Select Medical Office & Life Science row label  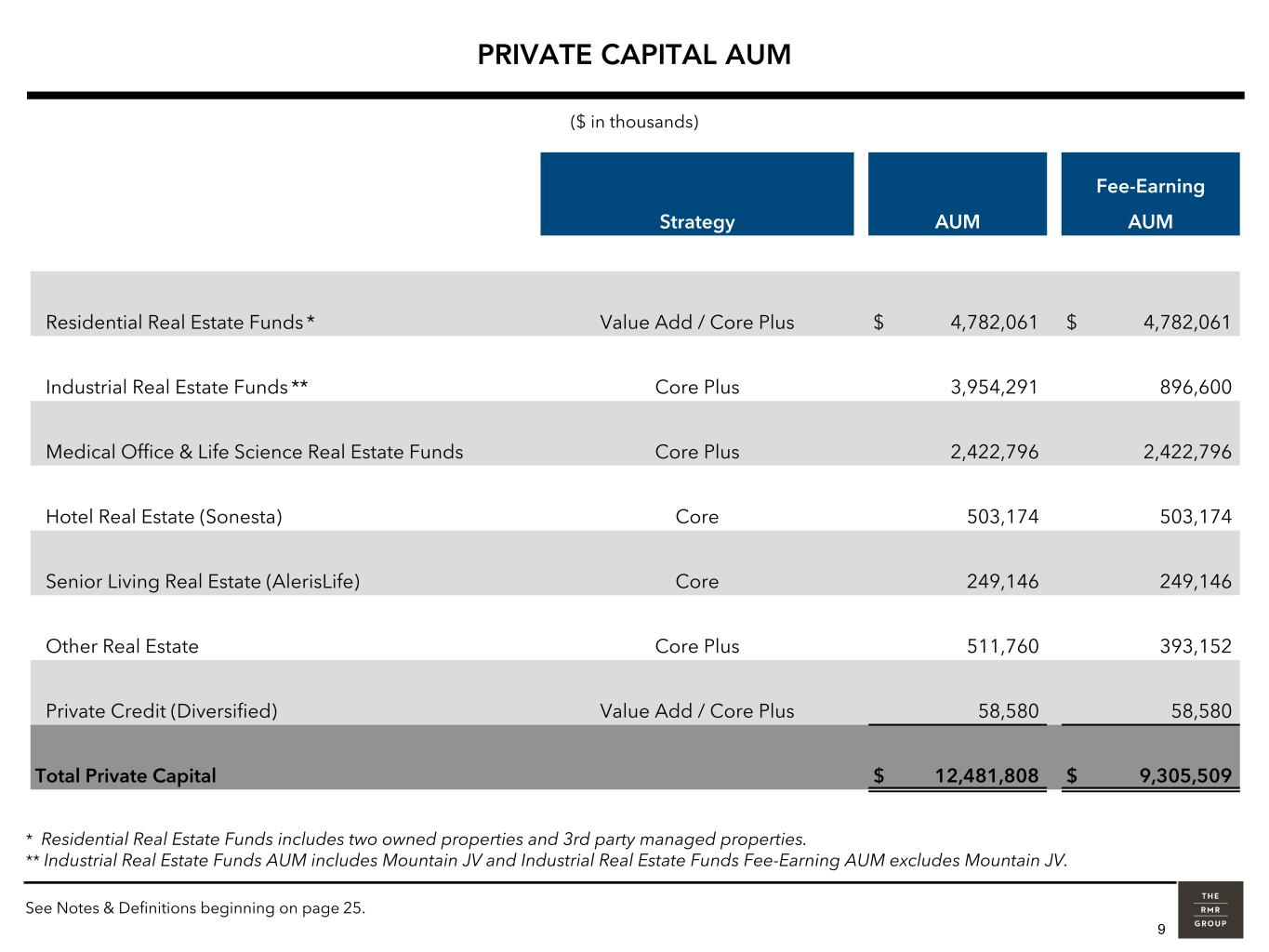click(254, 452)
